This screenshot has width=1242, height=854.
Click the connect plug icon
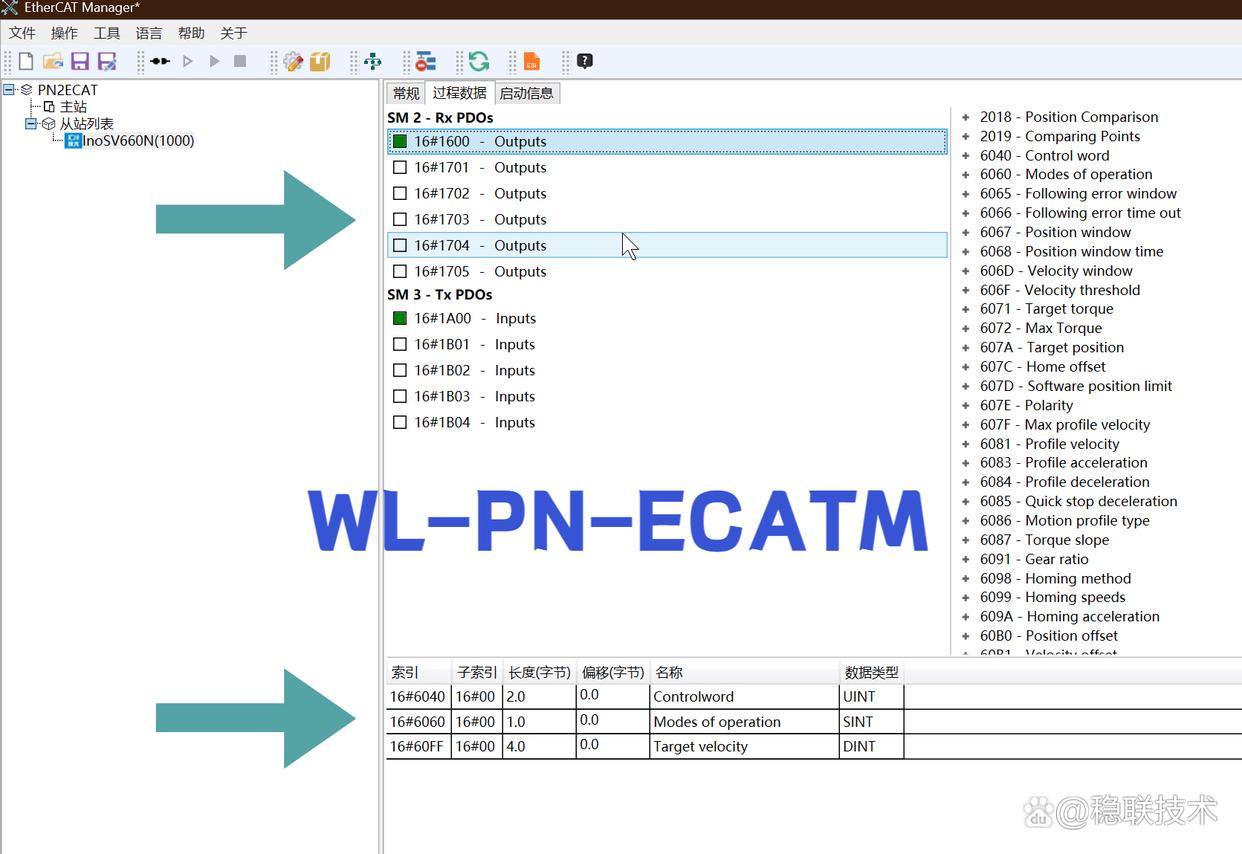point(160,62)
